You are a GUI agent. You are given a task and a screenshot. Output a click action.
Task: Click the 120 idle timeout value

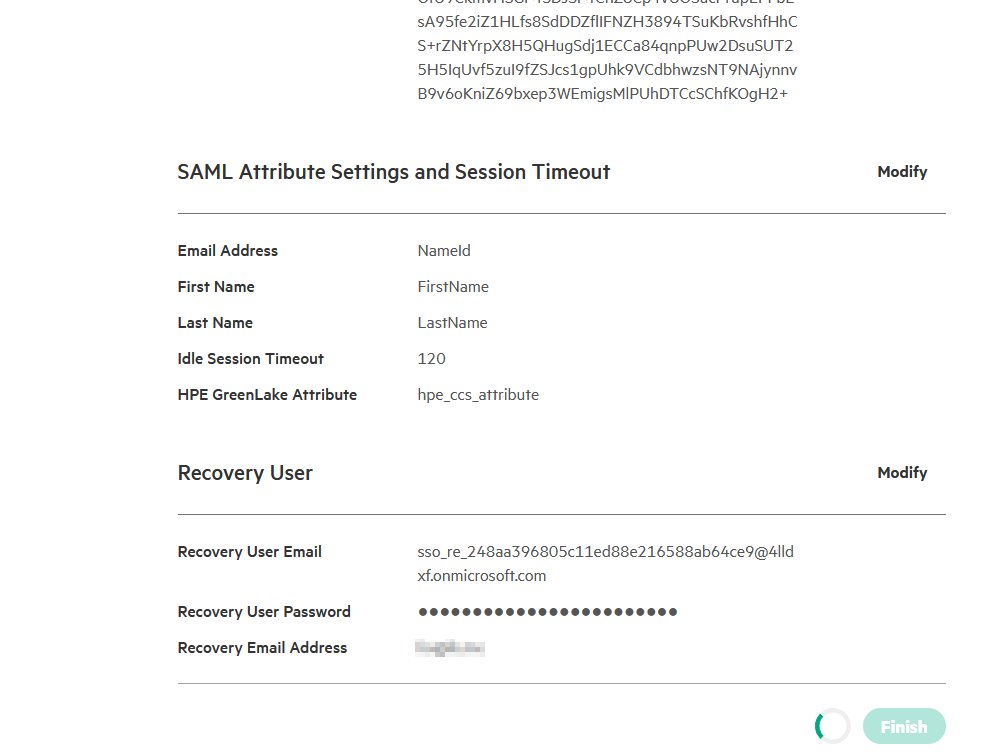click(431, 359)
